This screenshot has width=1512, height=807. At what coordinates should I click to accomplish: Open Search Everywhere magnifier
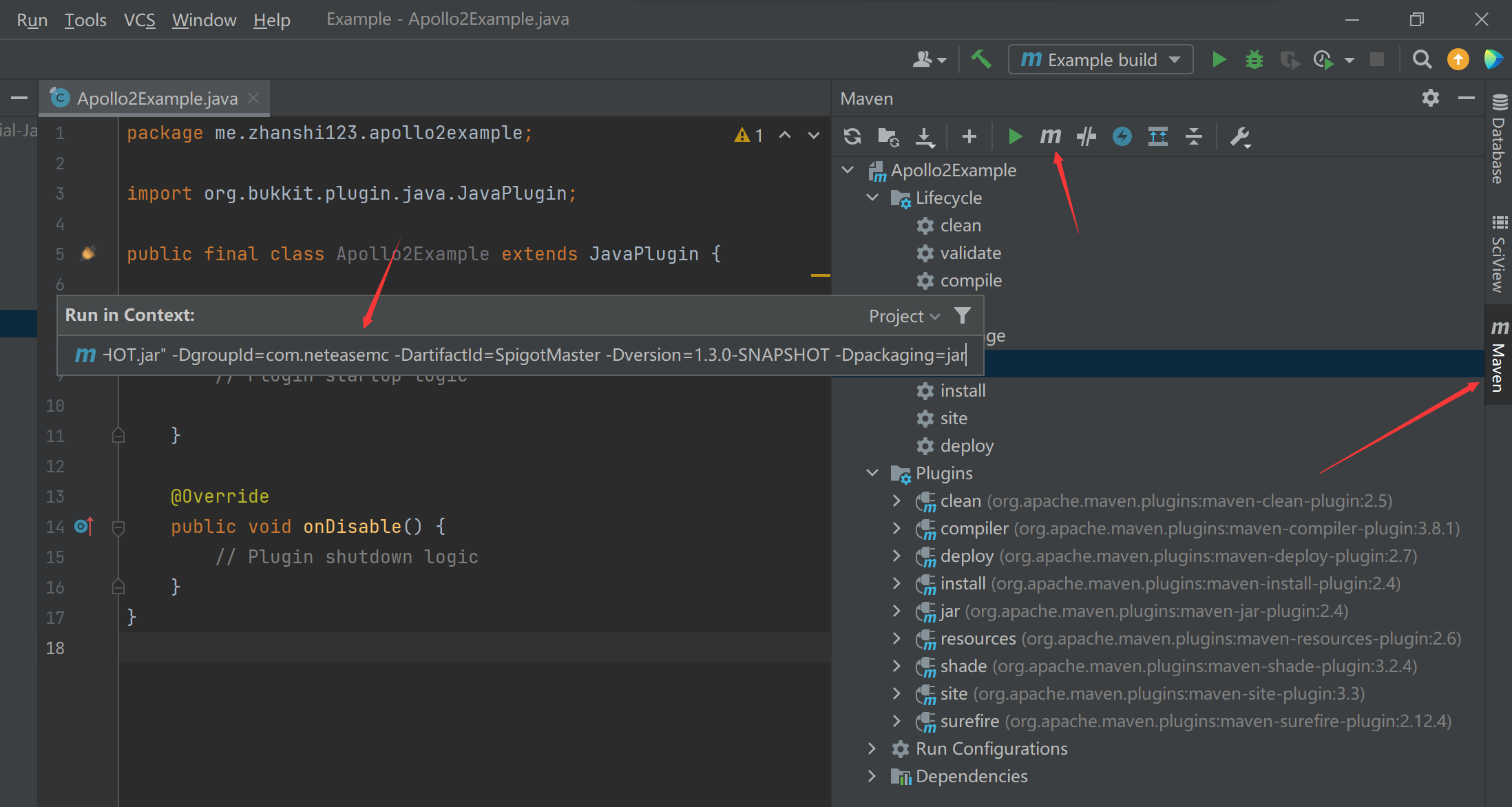[1422, 59]
